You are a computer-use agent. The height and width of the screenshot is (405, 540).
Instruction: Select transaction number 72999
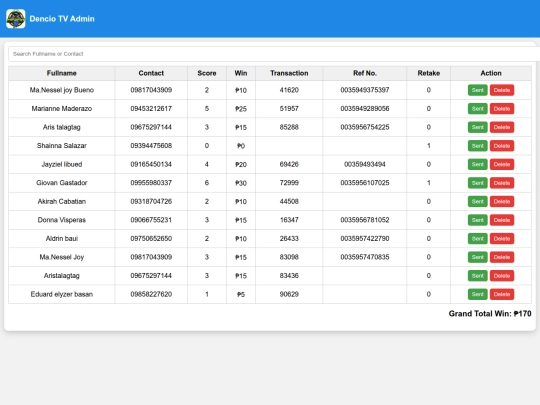(289, 183)
